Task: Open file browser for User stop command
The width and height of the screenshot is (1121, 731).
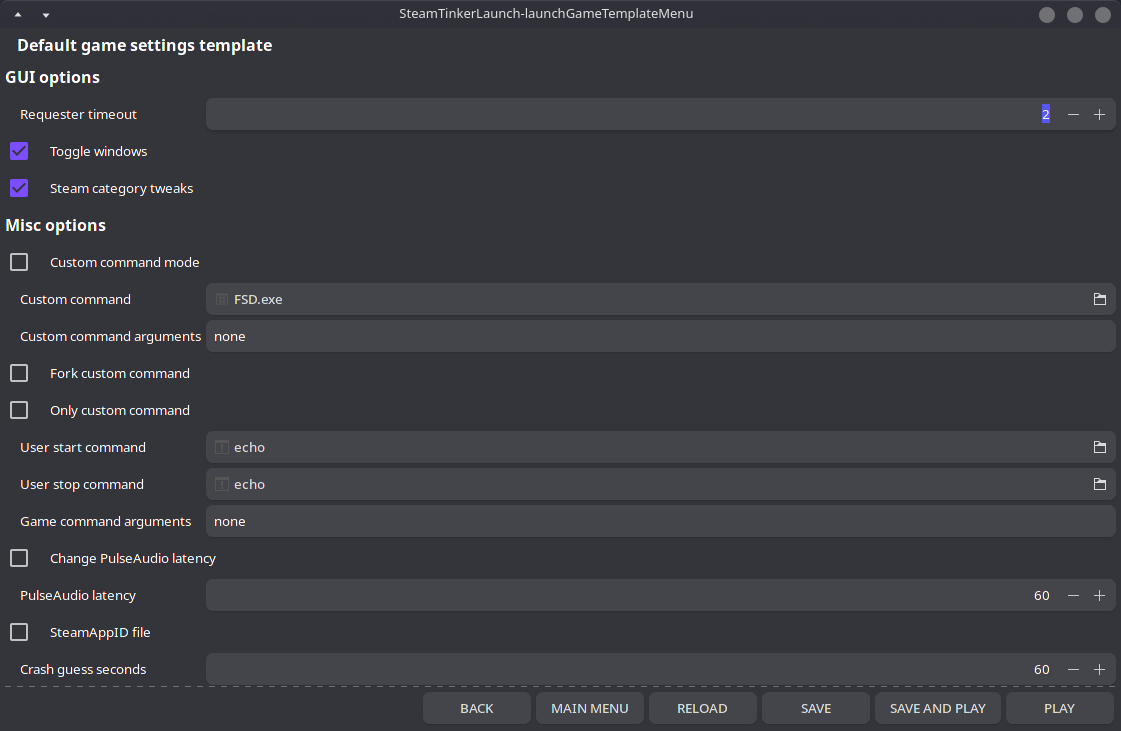Action: coord(1099,484)
